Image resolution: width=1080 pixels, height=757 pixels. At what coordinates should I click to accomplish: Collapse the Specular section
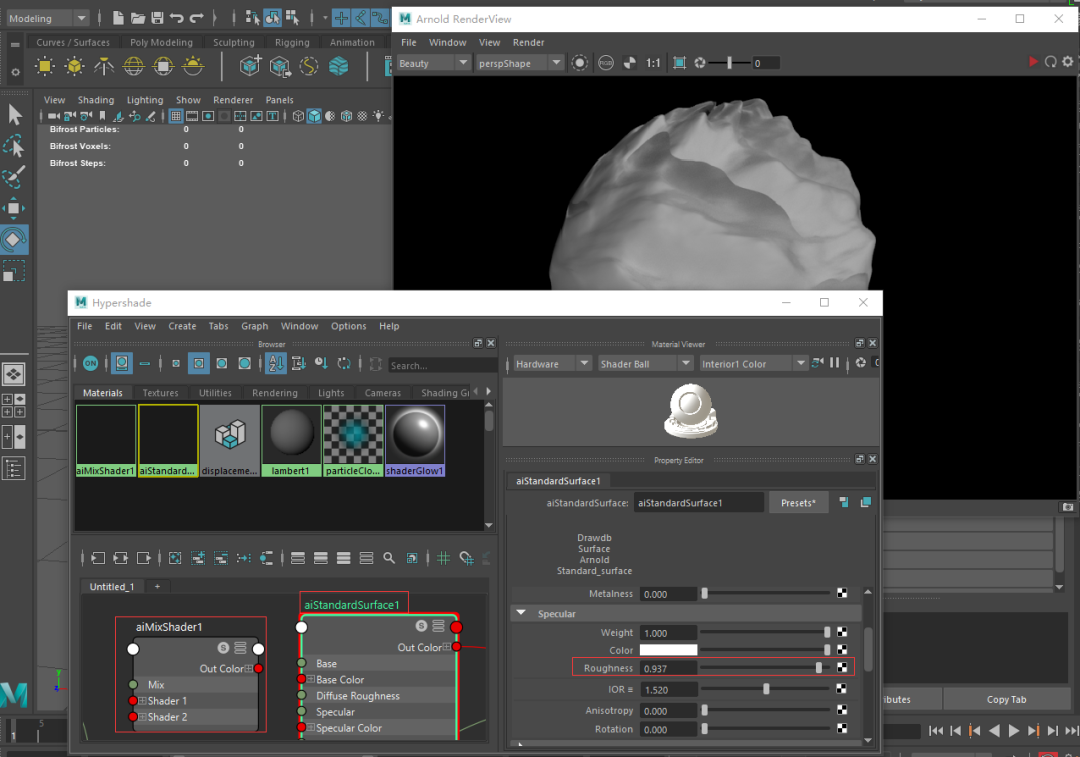521,614
